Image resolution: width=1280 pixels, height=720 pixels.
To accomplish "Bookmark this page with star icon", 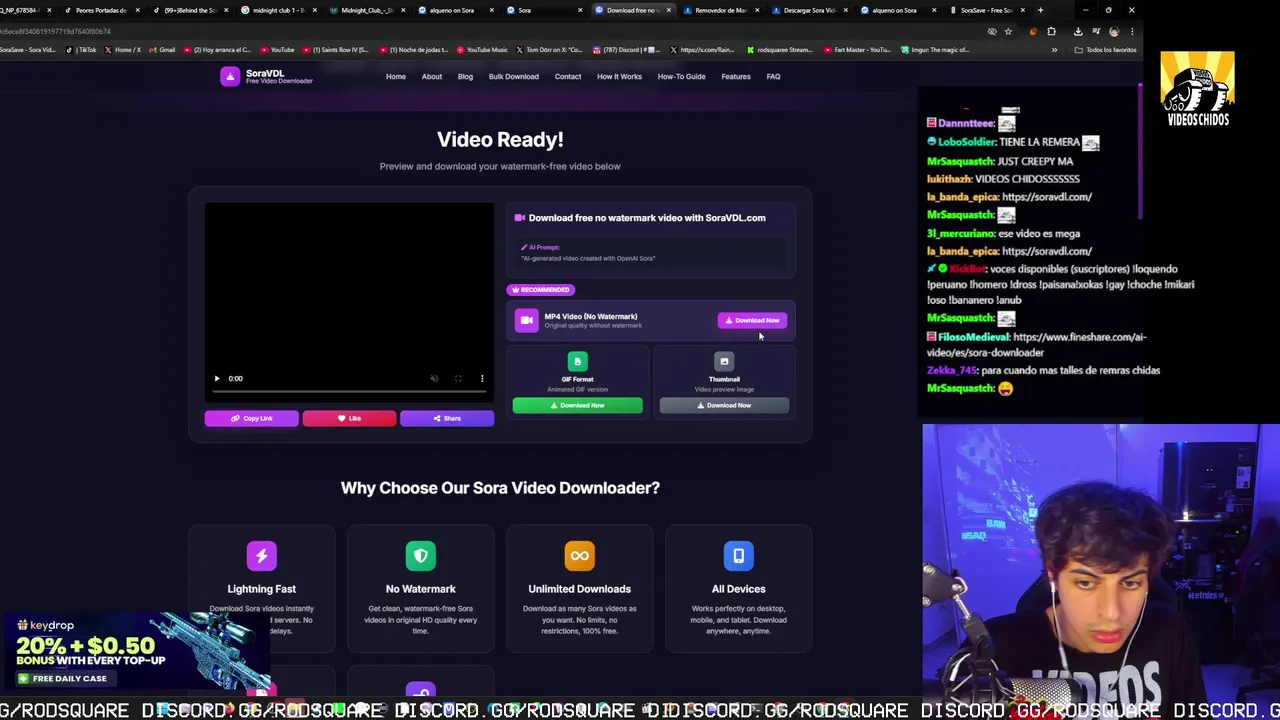I will coord(1008,31).
